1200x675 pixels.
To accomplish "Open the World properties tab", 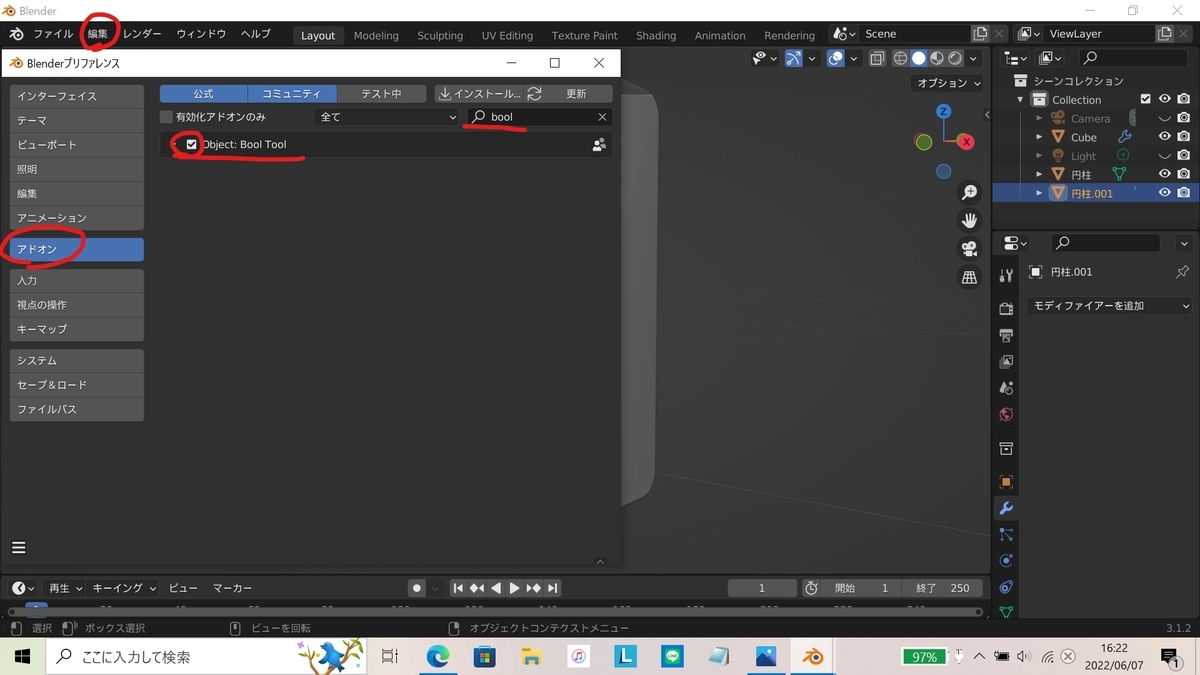I will click(x=1006, y=414).
